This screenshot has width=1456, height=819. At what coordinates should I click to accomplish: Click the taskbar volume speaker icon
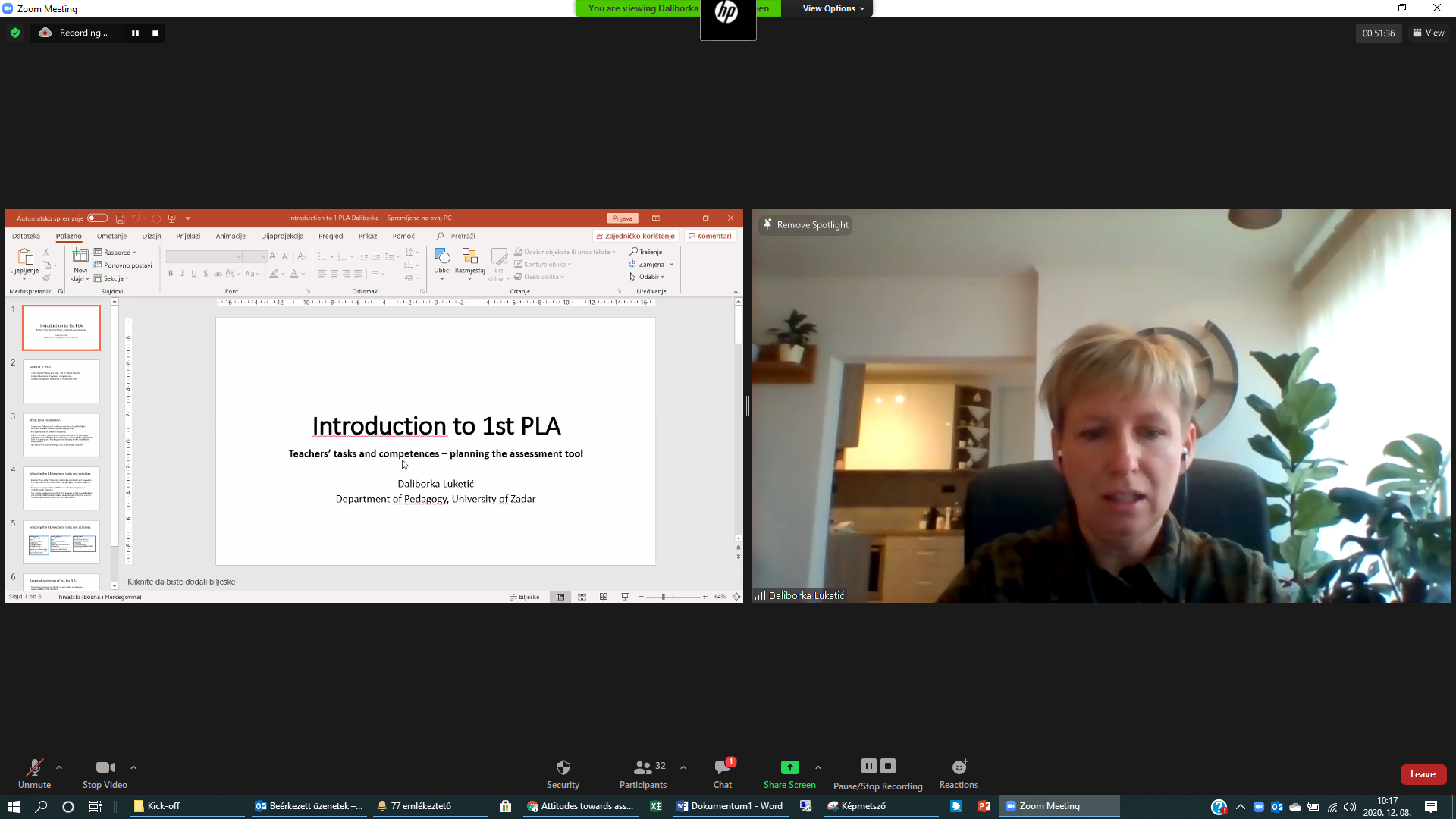[x=1350, y=807]
